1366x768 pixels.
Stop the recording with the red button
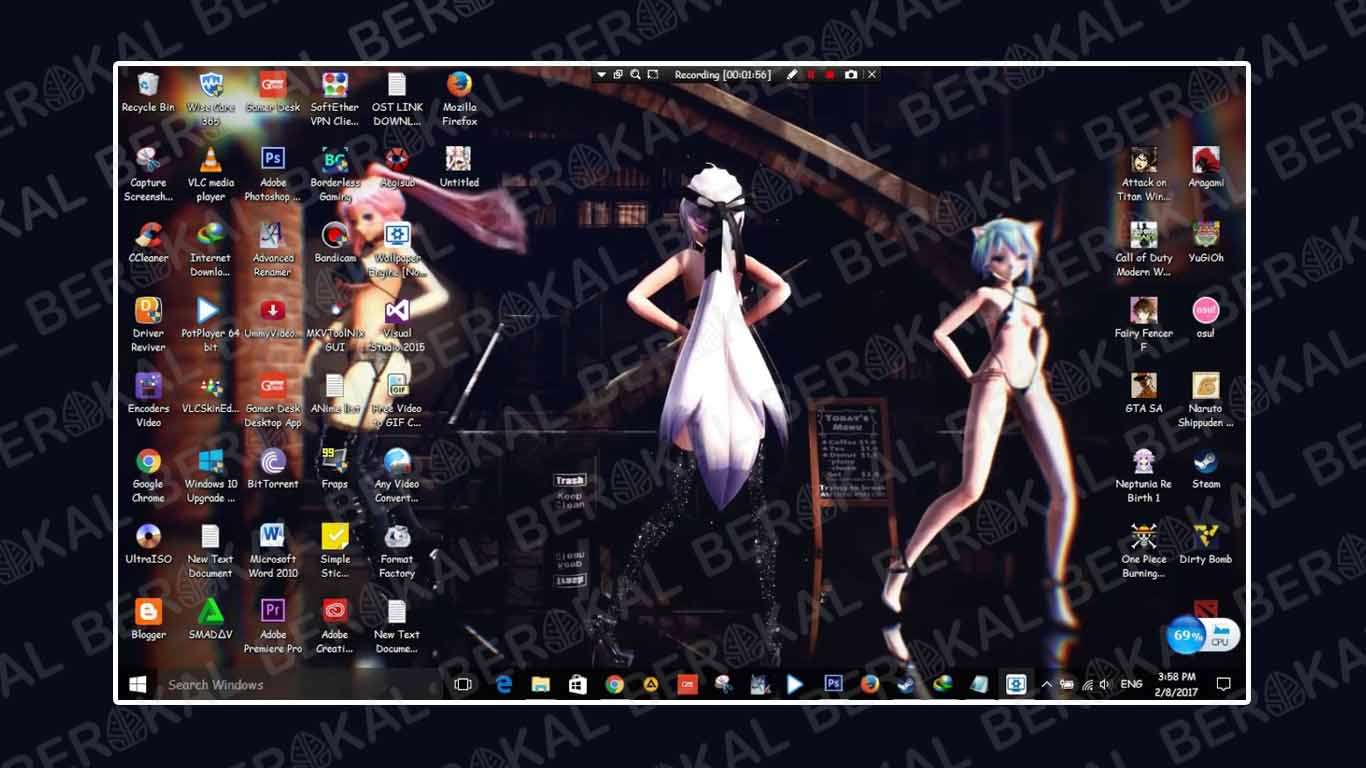point(831,74)
